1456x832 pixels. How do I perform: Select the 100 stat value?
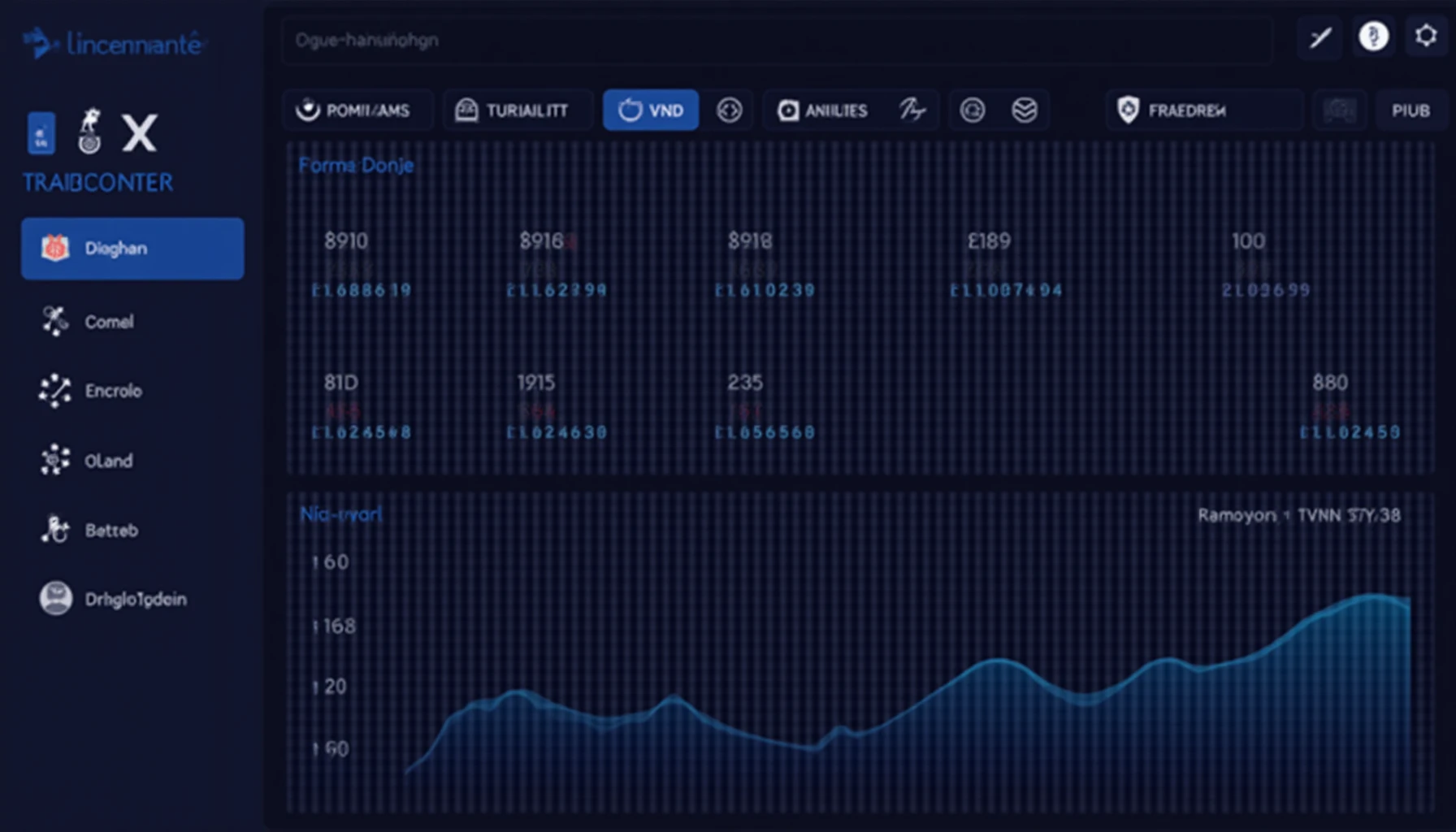coord(1248,241)
